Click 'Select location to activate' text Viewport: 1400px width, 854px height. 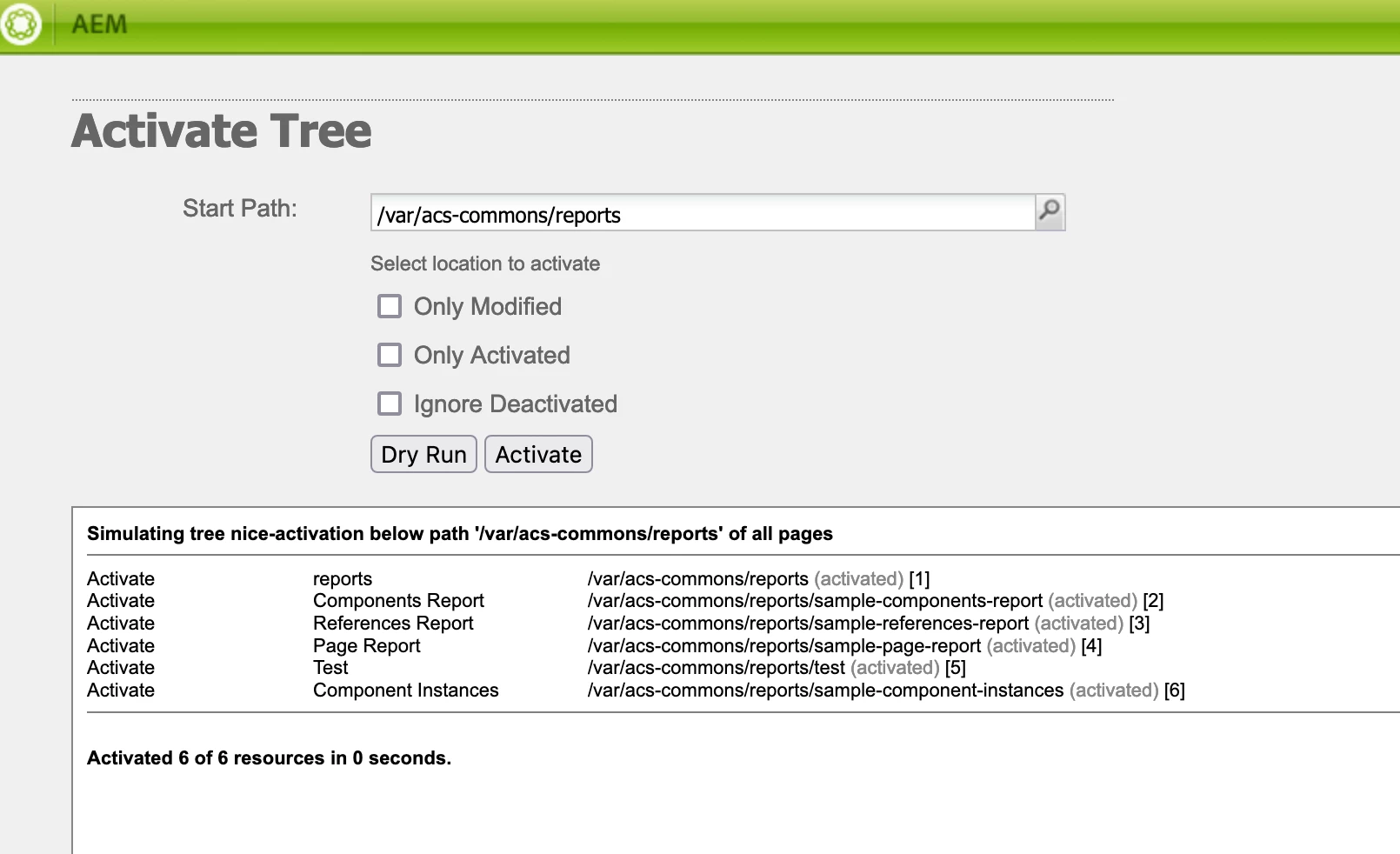[485, 264]
